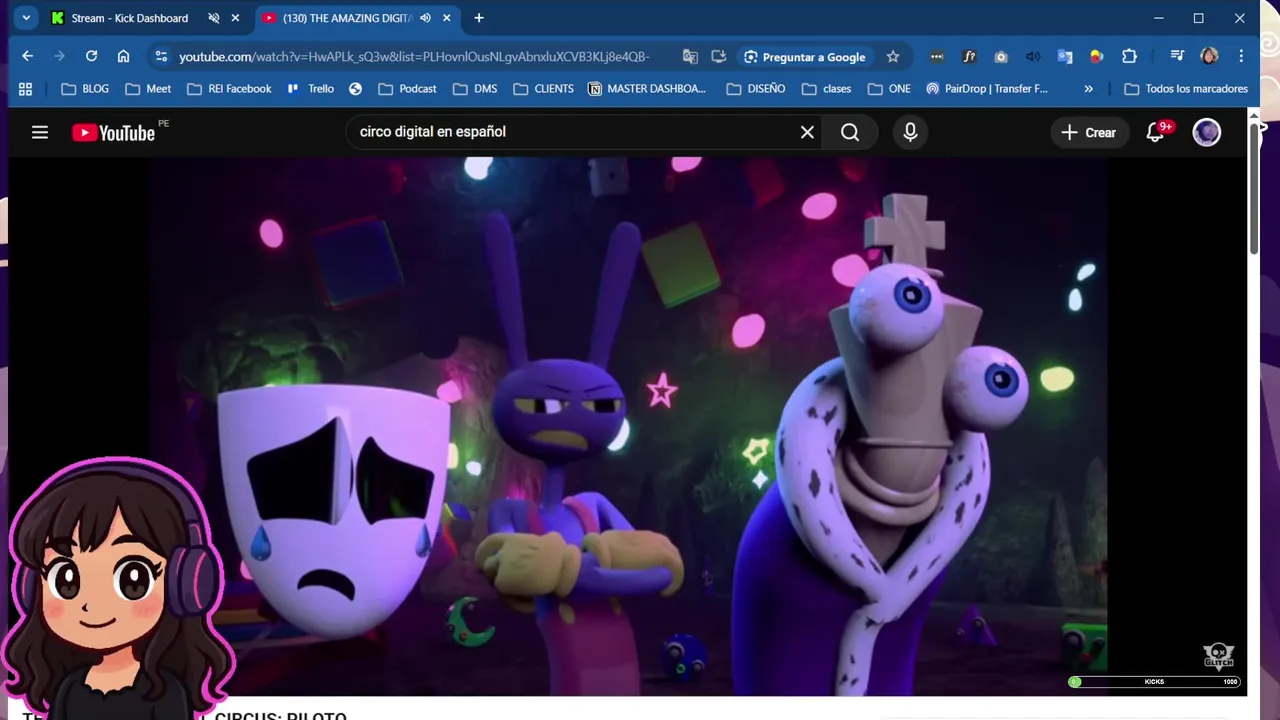Viewport: 1280px width, 720px height.
Task: Open the DISEÑO bookmark folder
Action: point(756,89)
